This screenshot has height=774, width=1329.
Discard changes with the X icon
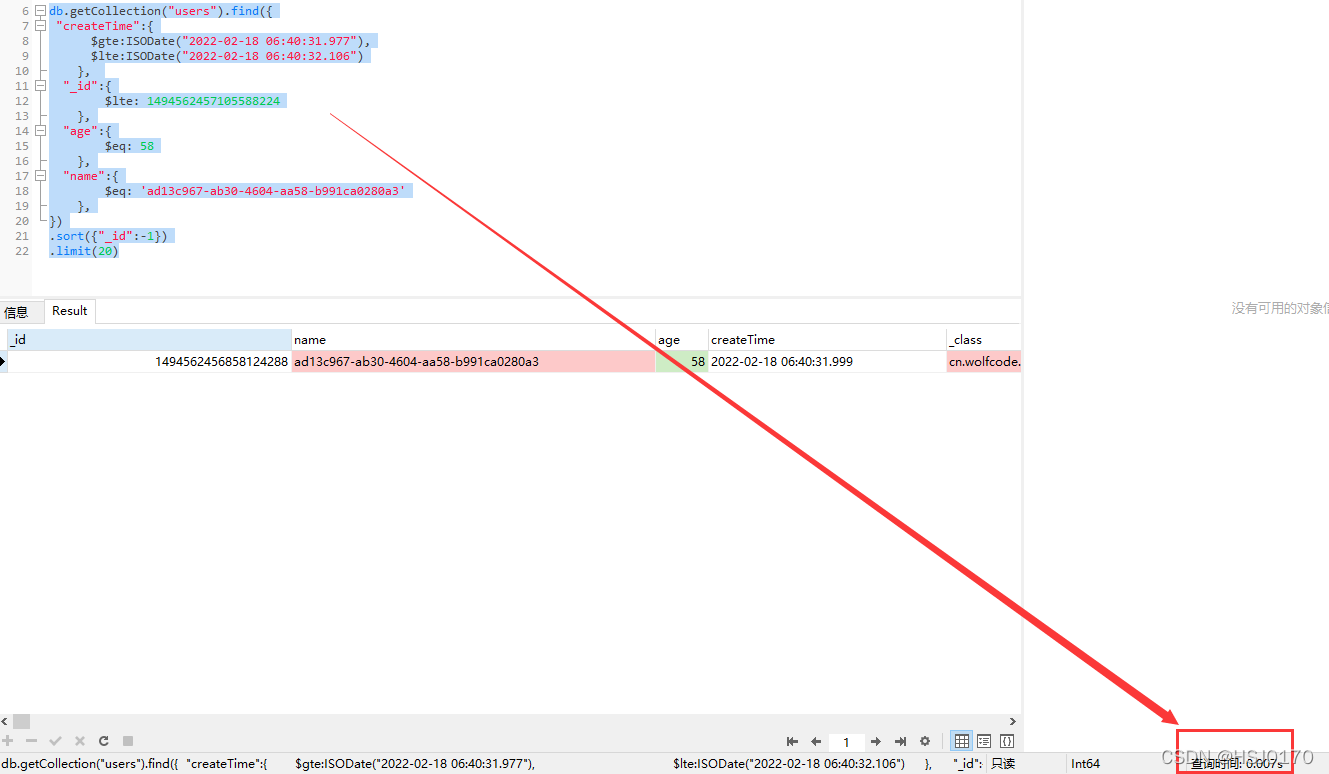click(x=80, y=741)
